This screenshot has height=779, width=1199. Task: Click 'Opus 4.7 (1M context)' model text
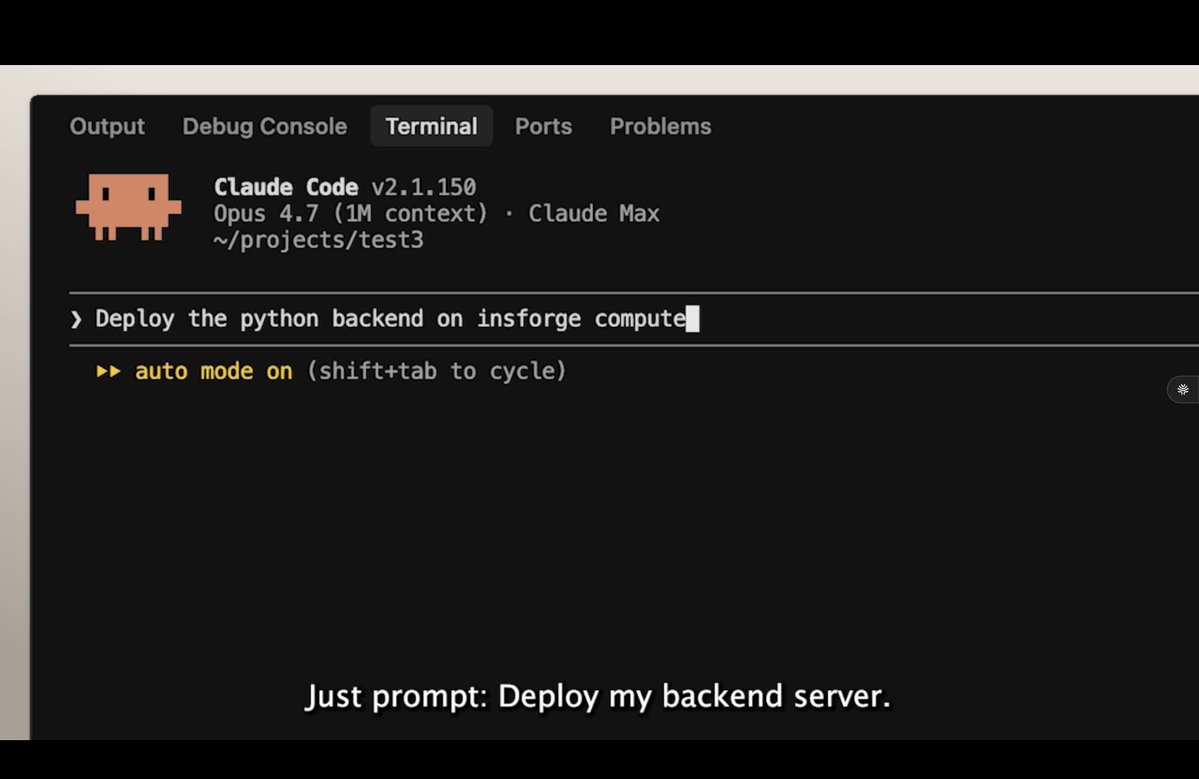[x=350, y=213]
